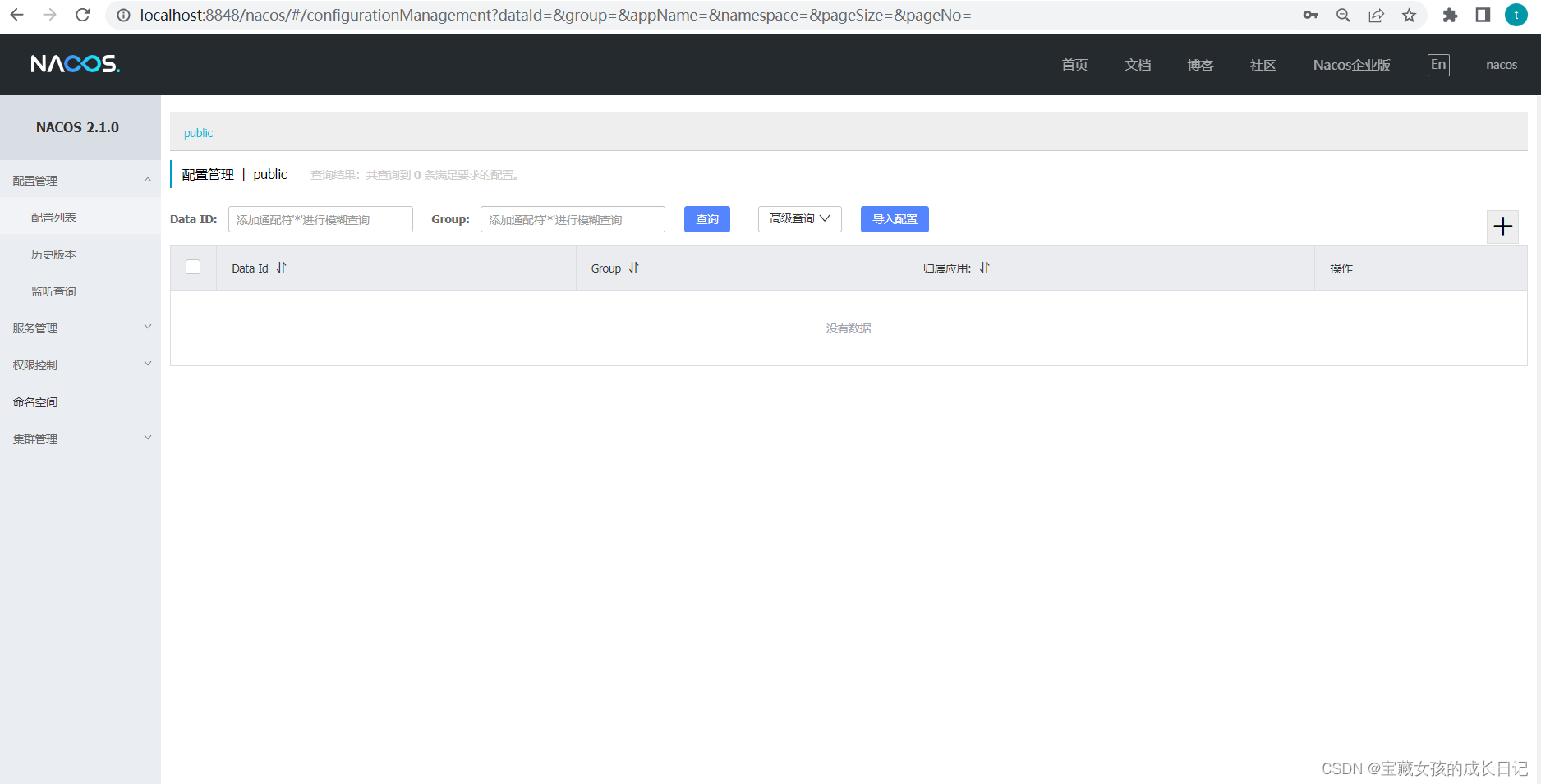Open Nacos企业版 link
The width and height of the screenshot is (1541, 784).
[1352, 65]
